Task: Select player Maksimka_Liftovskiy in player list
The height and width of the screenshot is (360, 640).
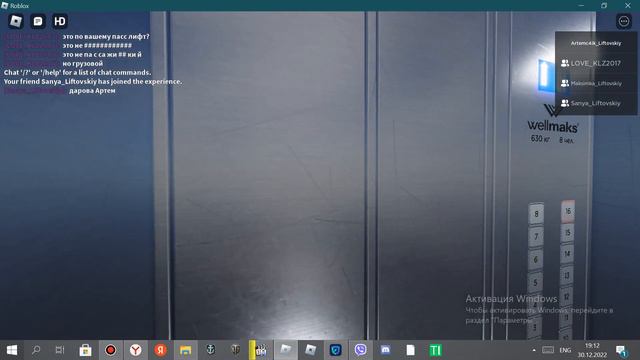Action: click(x=596, y=83)
